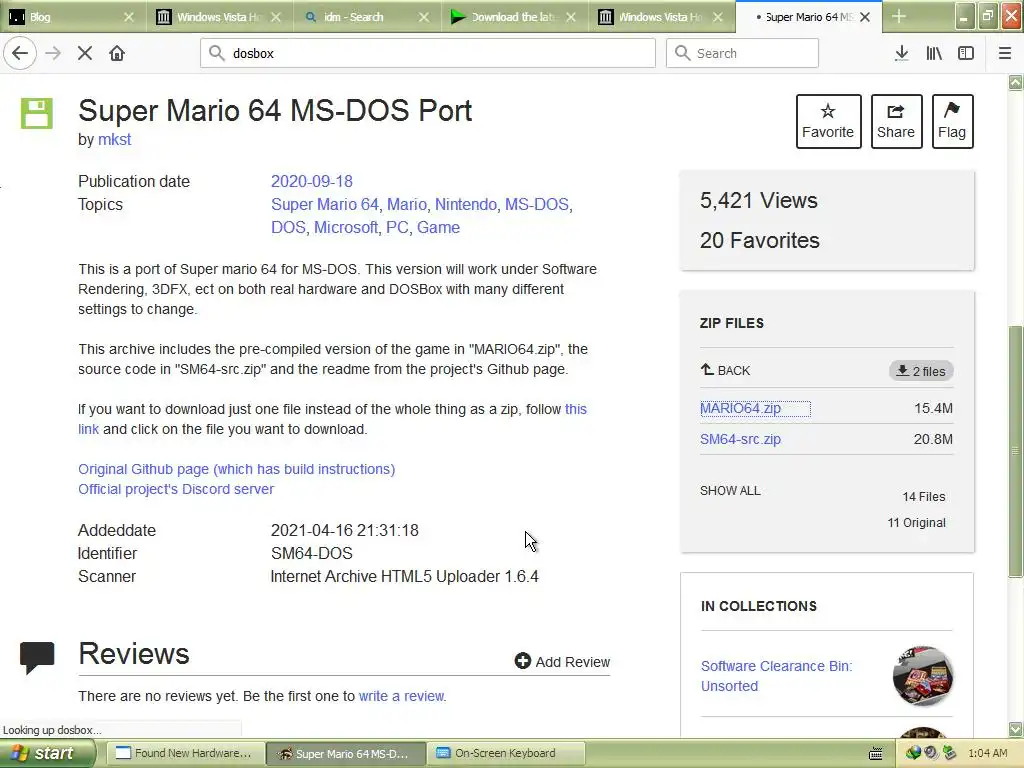
Task: Open the Windows start menu
Action: 47,753
